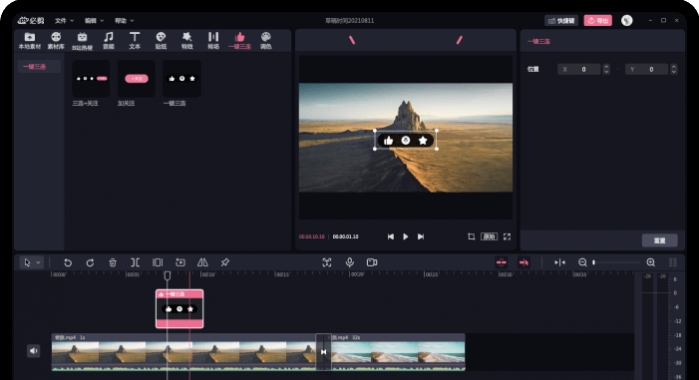Open the 文件 file menu
Screen dimensions: 699x380
coord(64,21)
